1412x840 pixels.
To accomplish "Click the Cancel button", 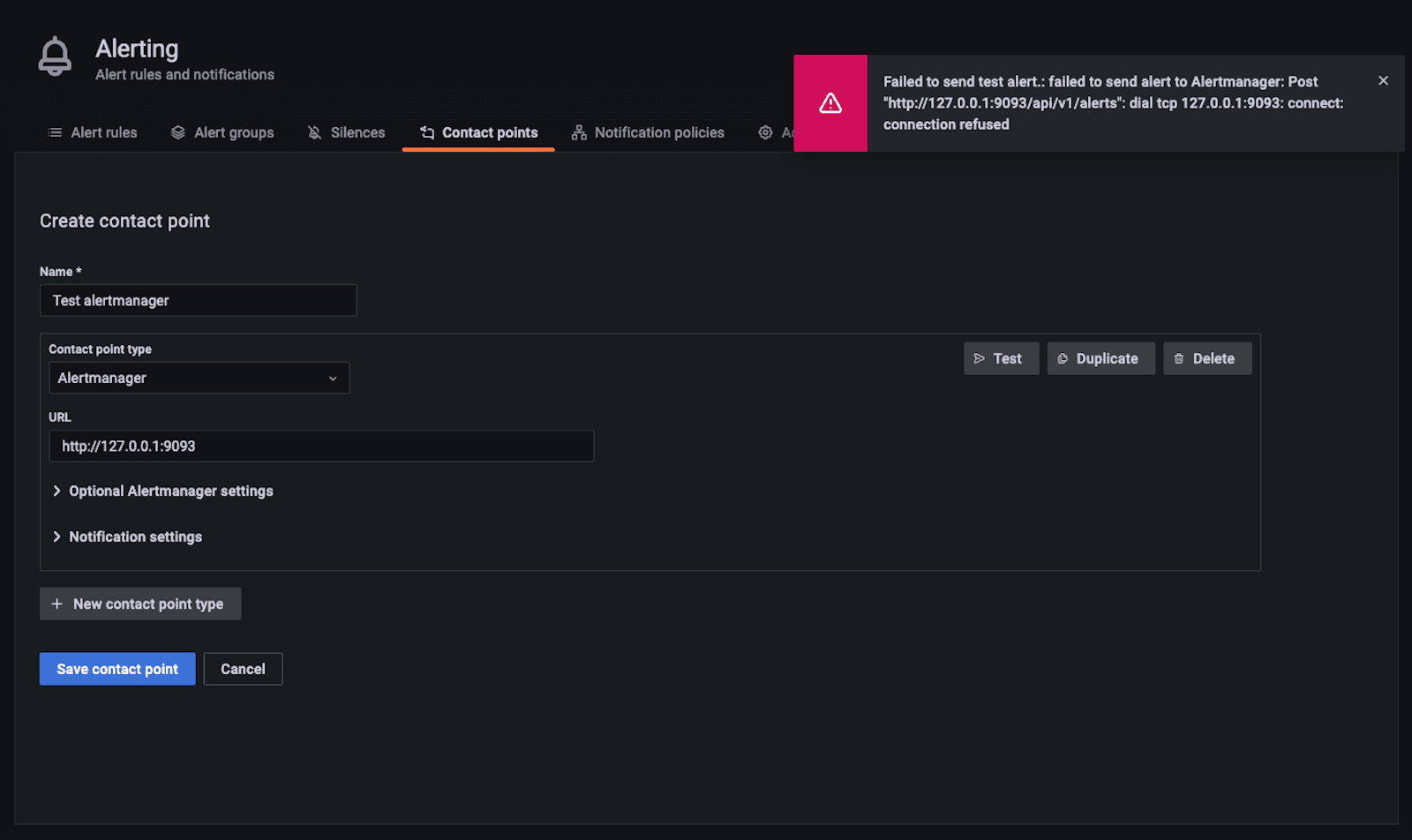I will (243, 669).
